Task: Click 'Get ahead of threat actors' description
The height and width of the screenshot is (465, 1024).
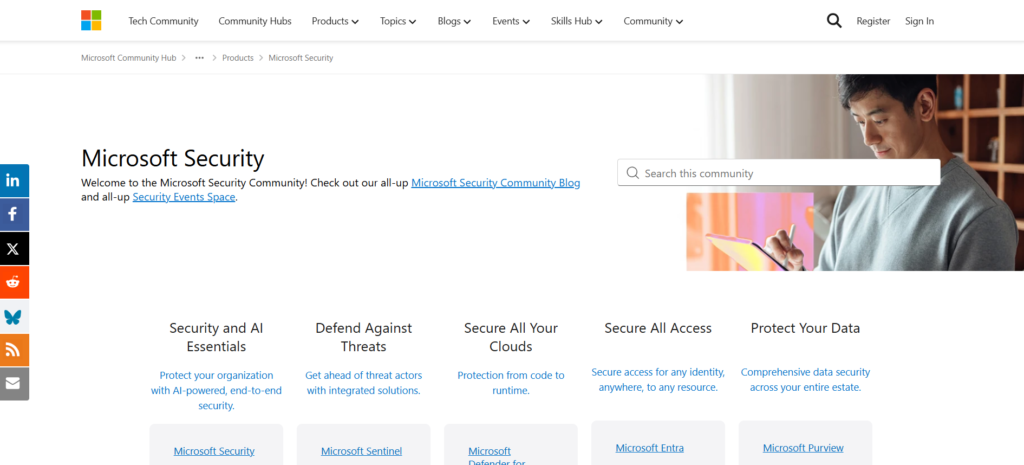Action: [364, 383]
